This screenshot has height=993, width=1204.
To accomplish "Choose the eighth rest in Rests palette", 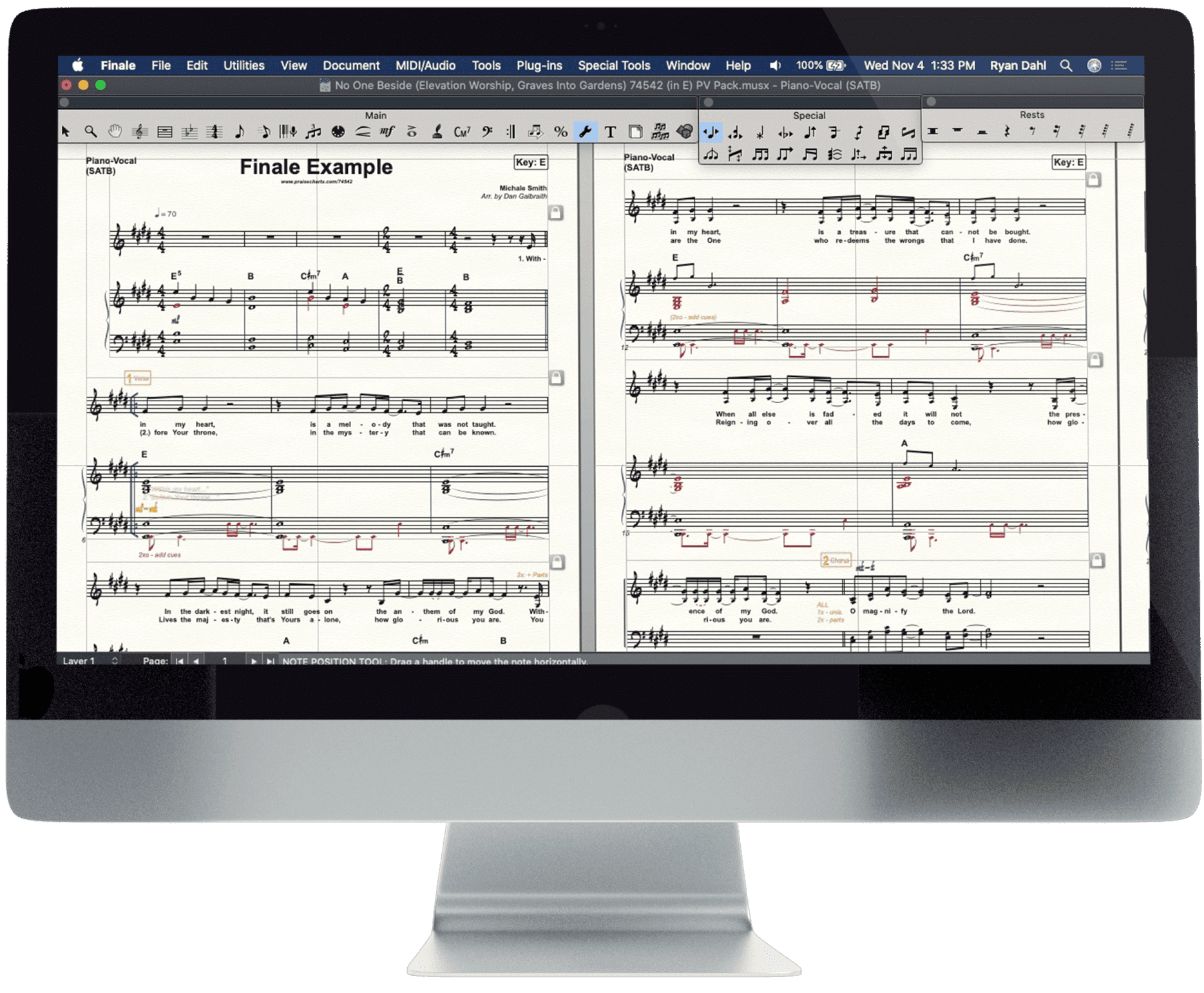I will [1032, 131].
